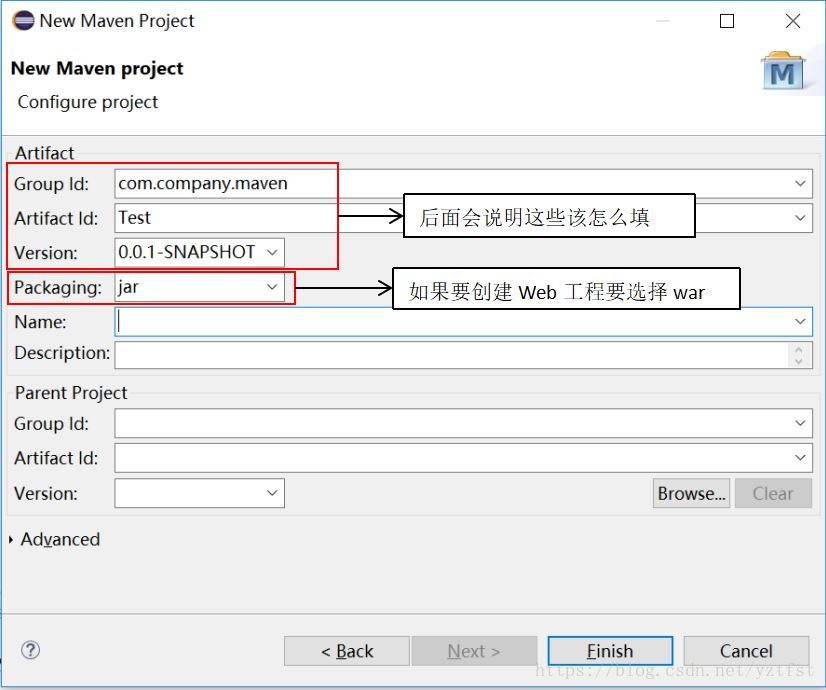Close the New Maven Project dialog
Image resolution: width=826 pixels, height=690 pixels.
[x=793, y=21]
